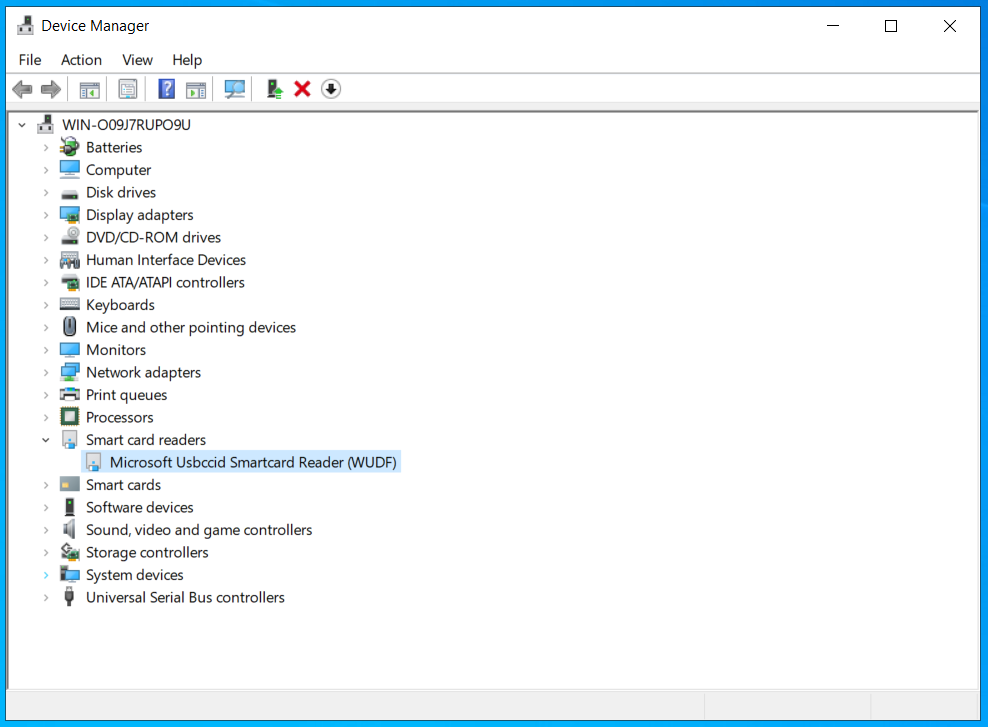Select the Monitors label
Screen dimensions: 988x727
[x=116, y=350]
